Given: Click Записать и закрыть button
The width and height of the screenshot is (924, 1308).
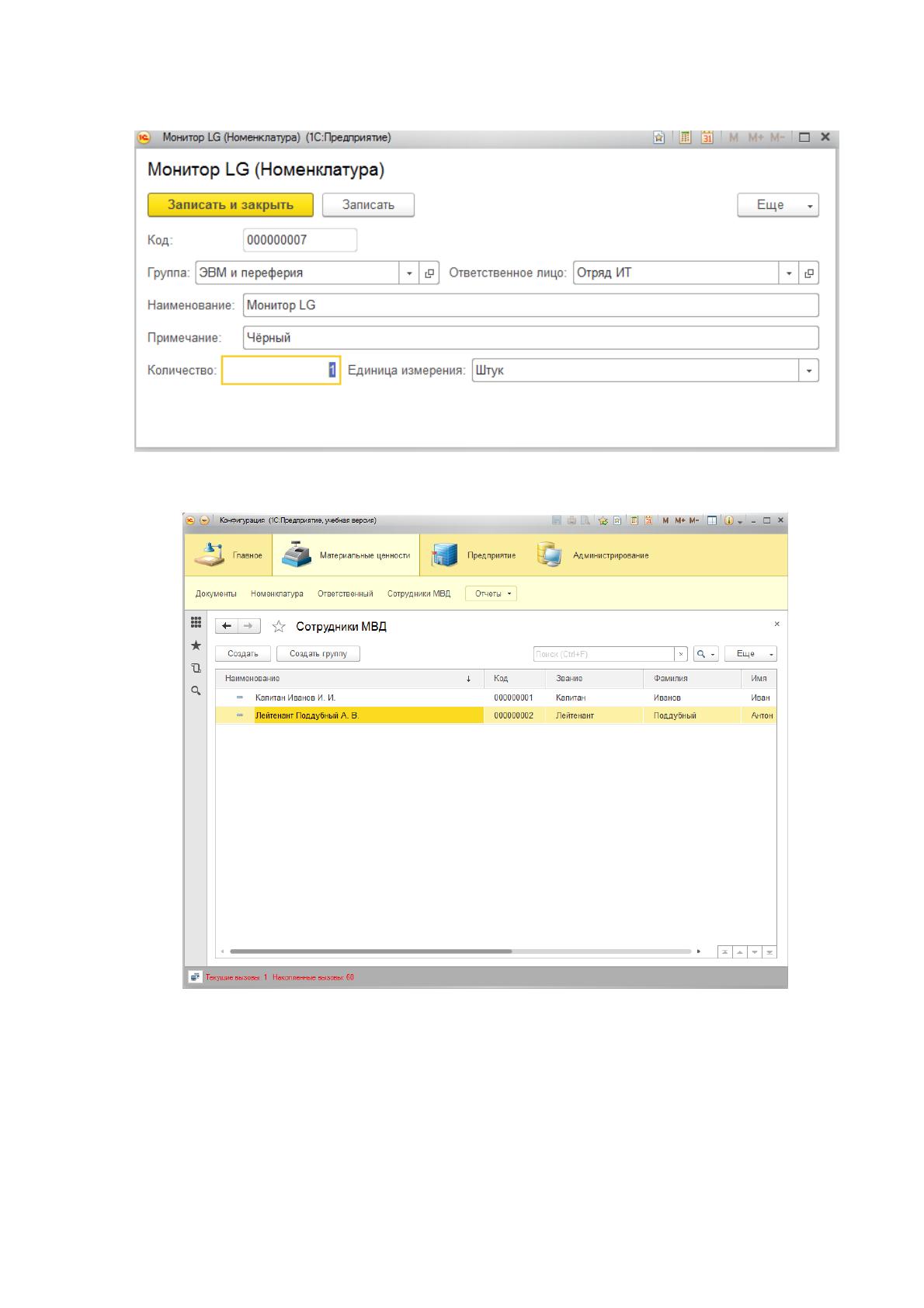Looking at the screenshot, I should [231, 205].
